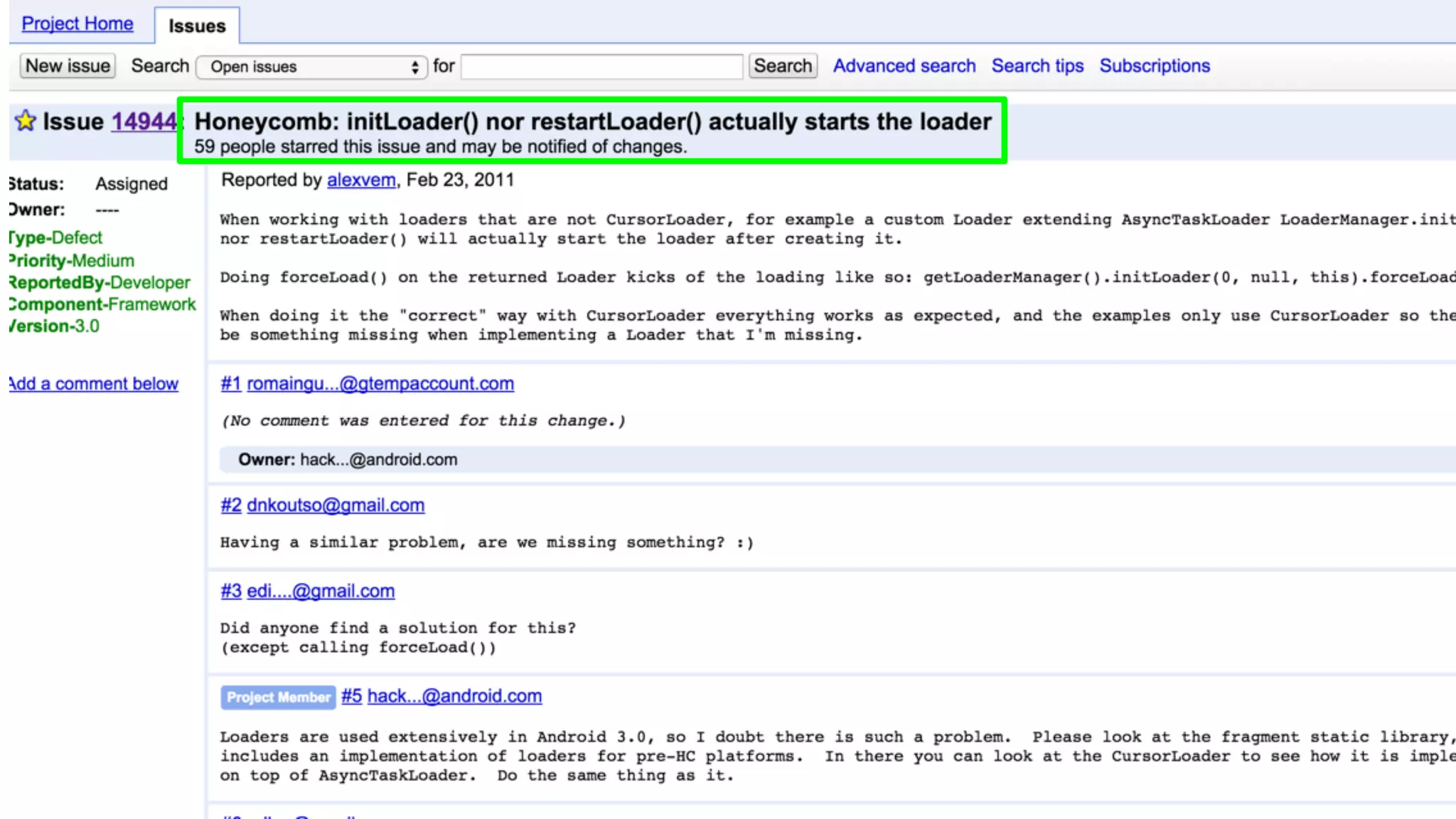Click the Priority-Medium label
This screenshot has height=819, width=1456.
click(x=72, y=260)
